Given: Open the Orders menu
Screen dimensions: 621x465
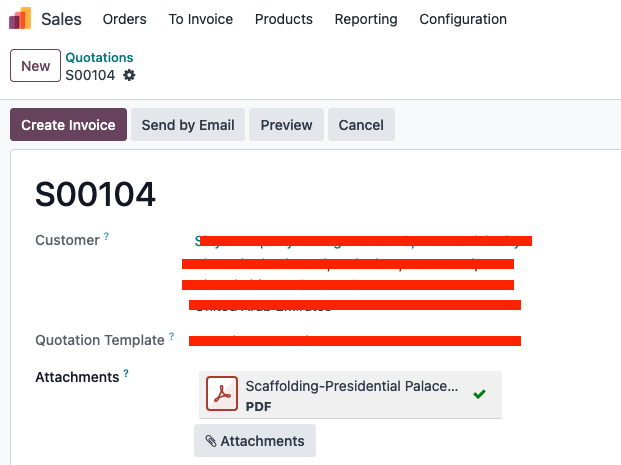Looking at the screenshot, I should (124, 19).
